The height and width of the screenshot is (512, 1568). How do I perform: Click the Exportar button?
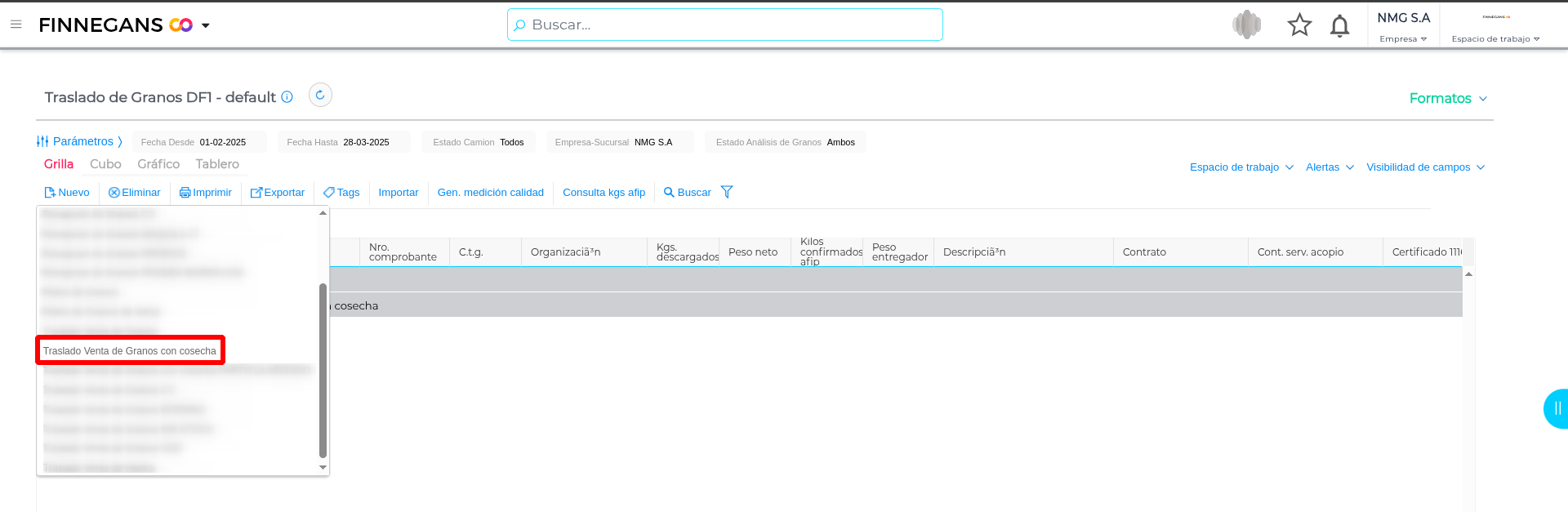tap(278, 193)
